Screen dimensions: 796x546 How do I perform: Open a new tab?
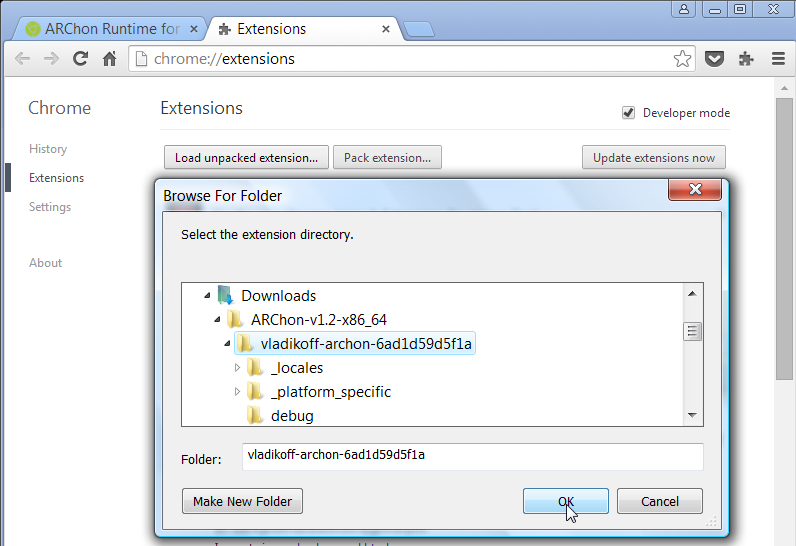(419, 29)
